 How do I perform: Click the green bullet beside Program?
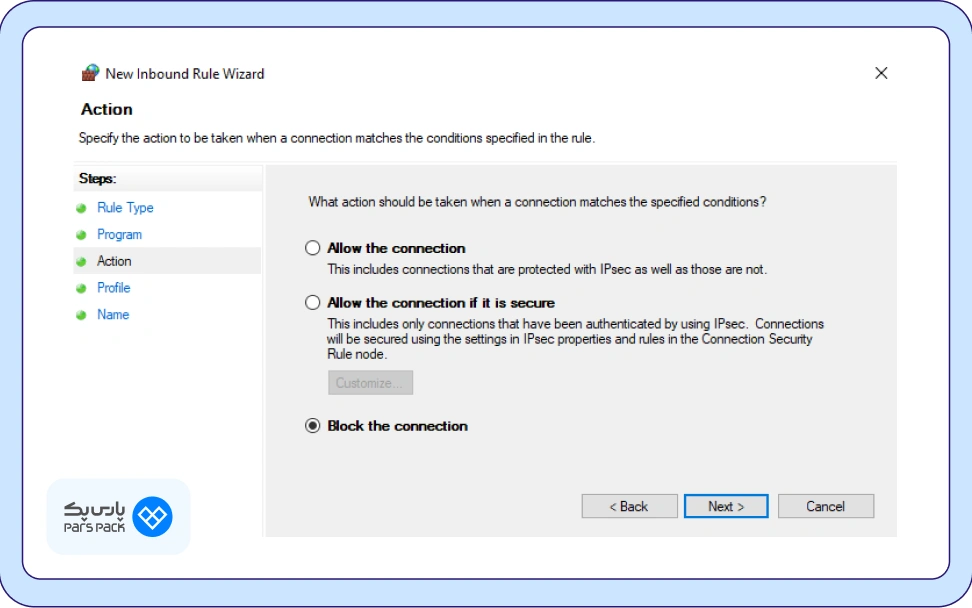pyautogui.click(x=81, y=235)
